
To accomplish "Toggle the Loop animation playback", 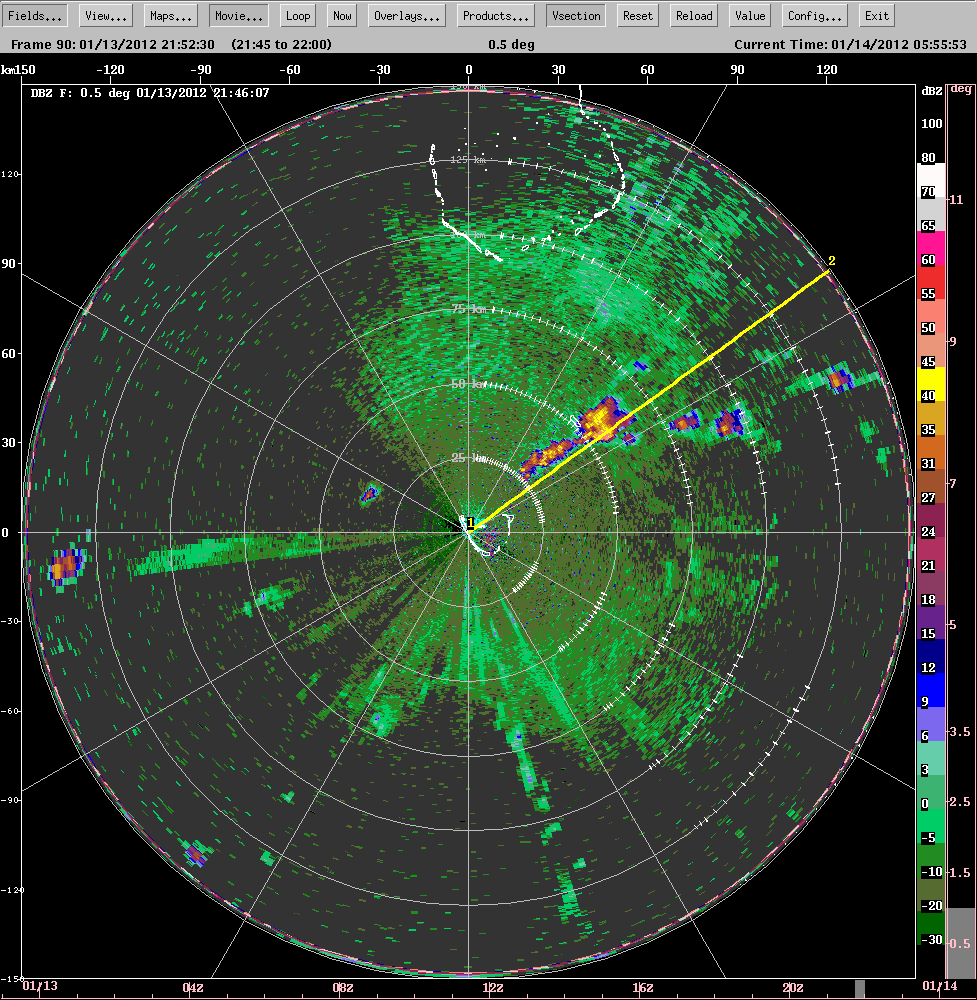I will coord(297,15).
